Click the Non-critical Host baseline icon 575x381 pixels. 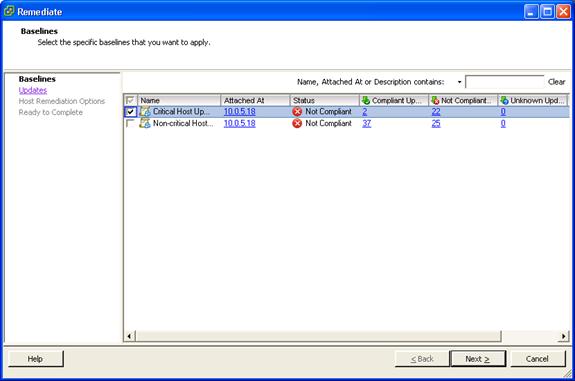click(x=145, y=123)
